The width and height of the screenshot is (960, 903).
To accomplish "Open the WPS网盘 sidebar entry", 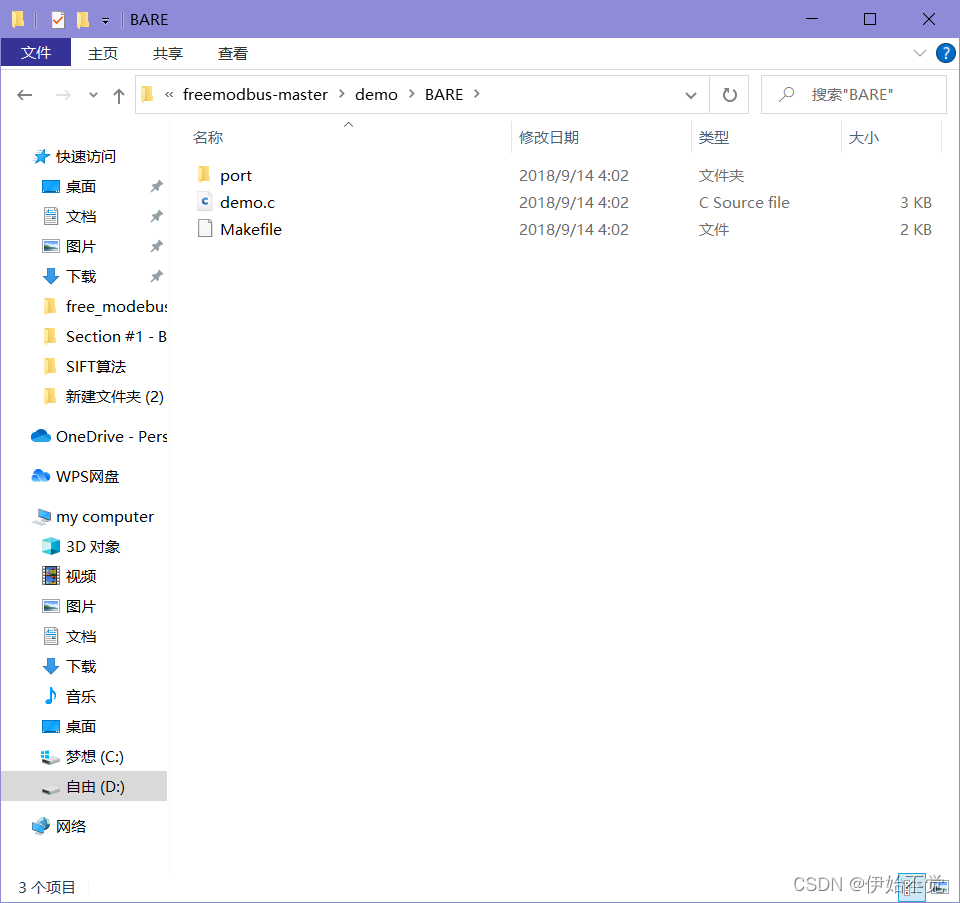I will pos(86,476).
